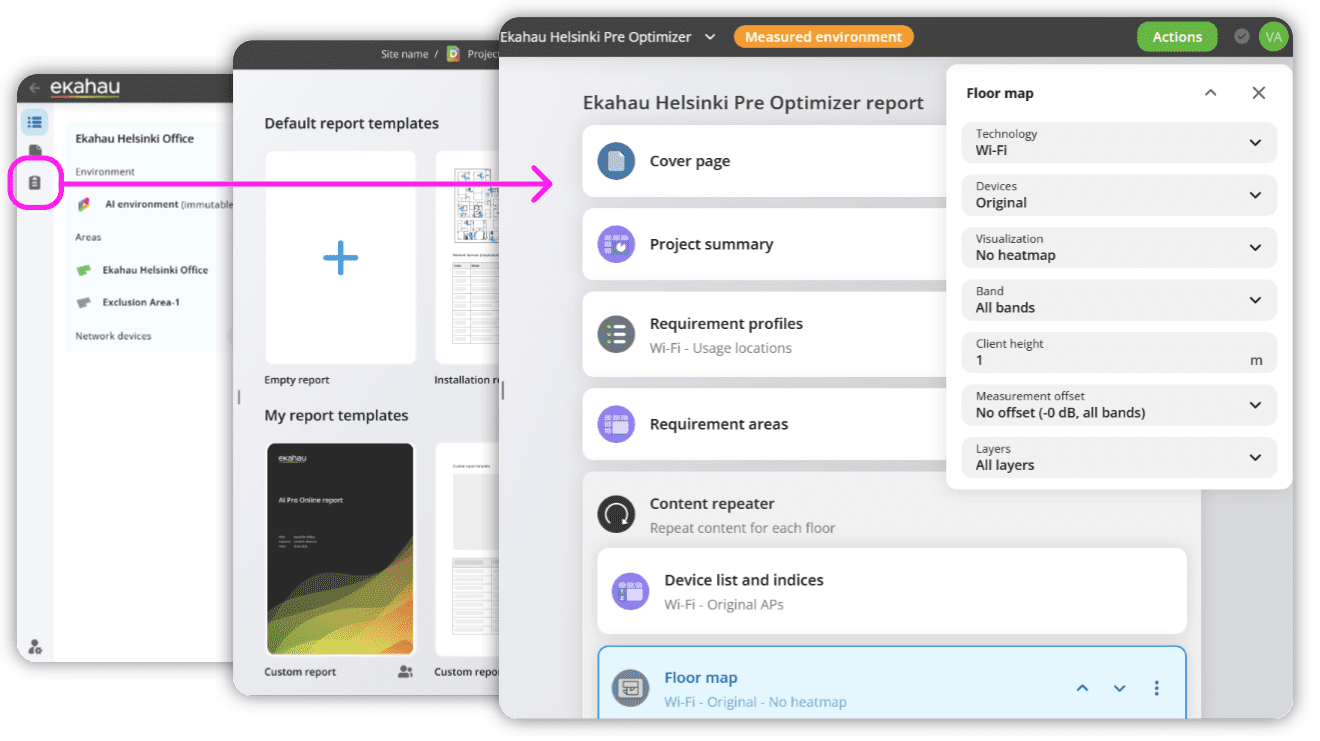Click the Measured environment badge
Image resolution: width=1320 pixels, height=741 pixels.
coord(823,37)
